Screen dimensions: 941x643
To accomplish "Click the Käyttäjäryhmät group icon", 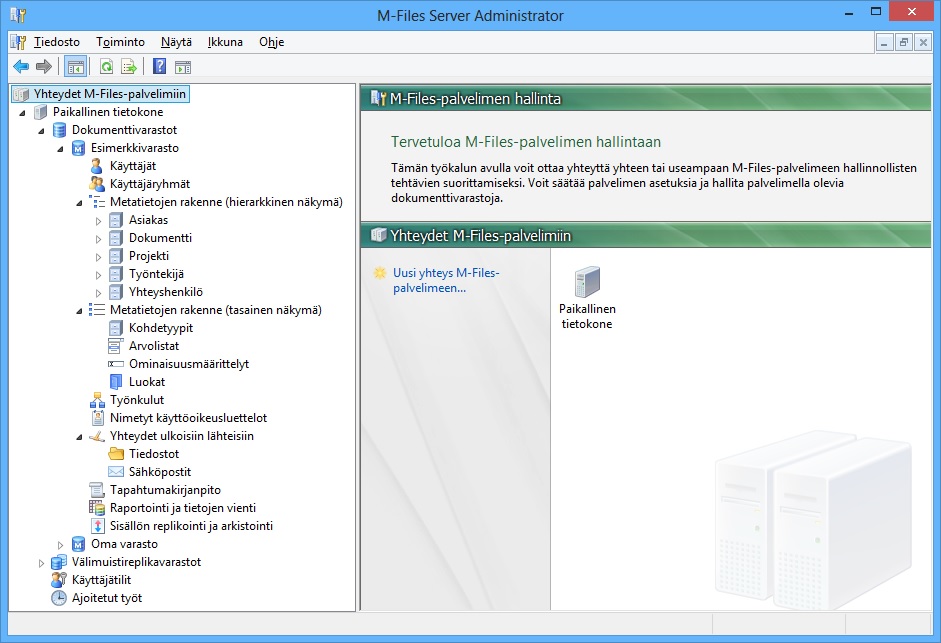I will (x=97, y=184).
